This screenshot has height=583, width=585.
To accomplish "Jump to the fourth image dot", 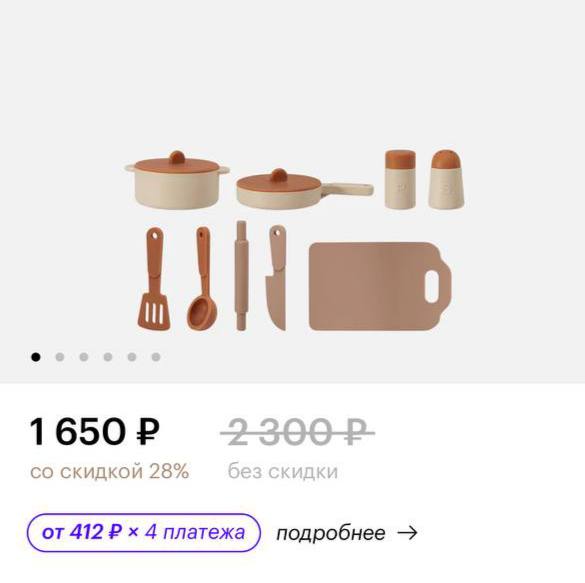I will coord(108,357).
